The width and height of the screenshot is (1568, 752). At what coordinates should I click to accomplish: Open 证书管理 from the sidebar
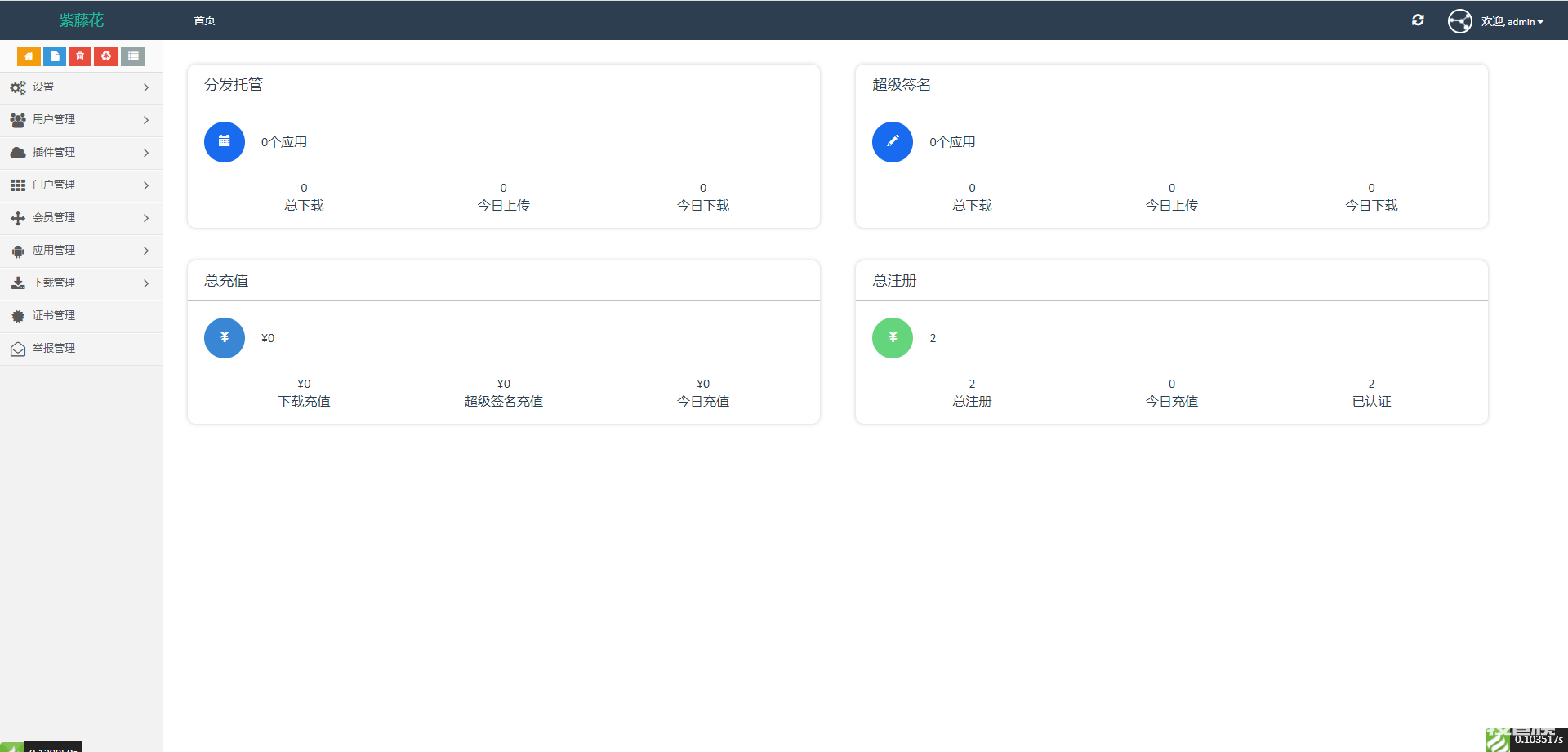(x=81, y=316)
